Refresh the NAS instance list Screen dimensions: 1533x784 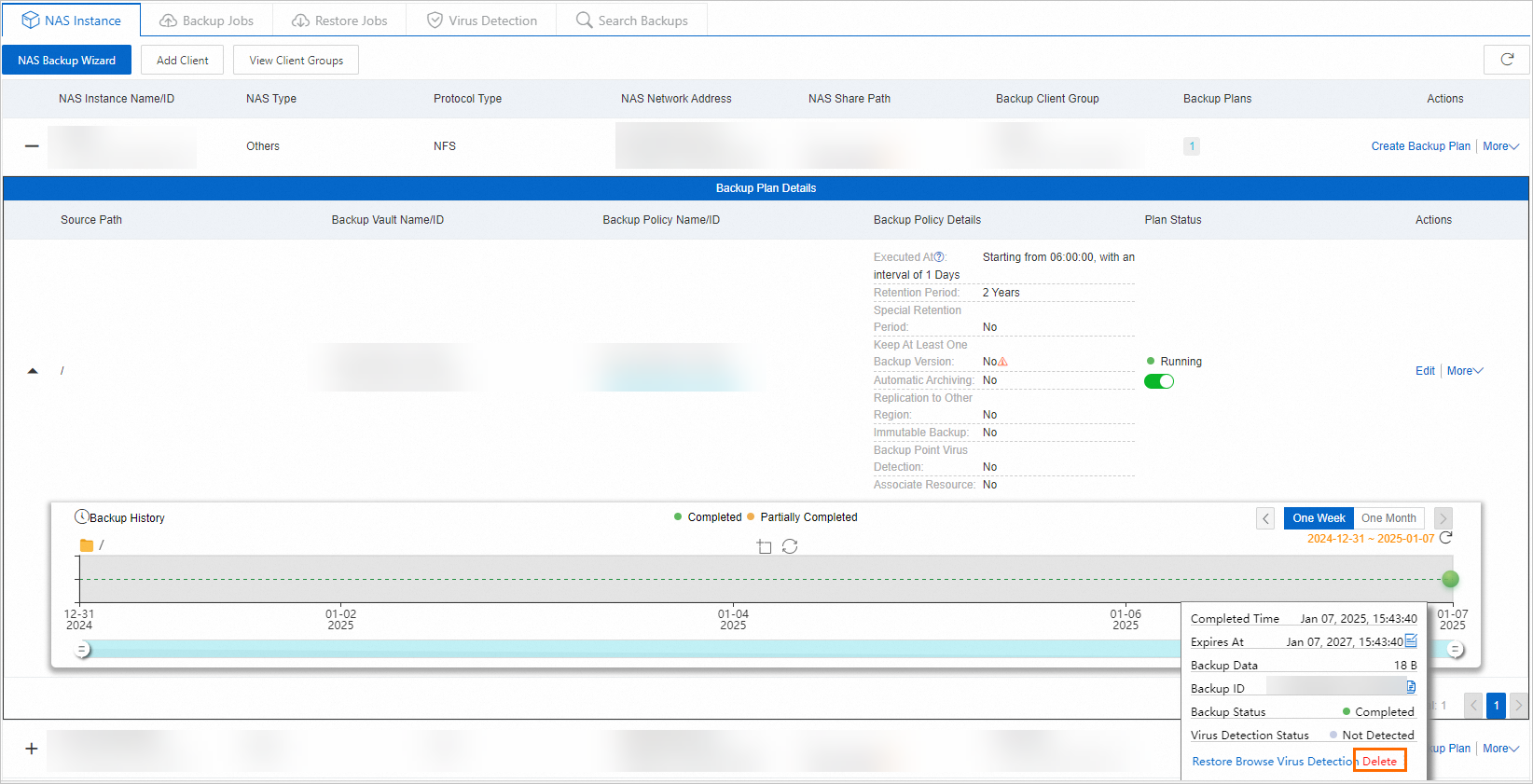coord(1506,60)
